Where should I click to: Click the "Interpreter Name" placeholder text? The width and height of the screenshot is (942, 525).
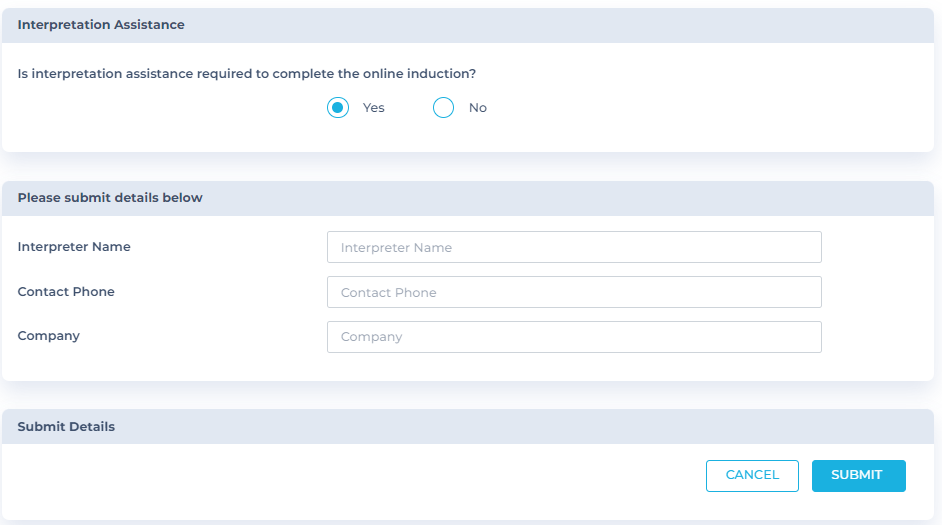[396, 247]
